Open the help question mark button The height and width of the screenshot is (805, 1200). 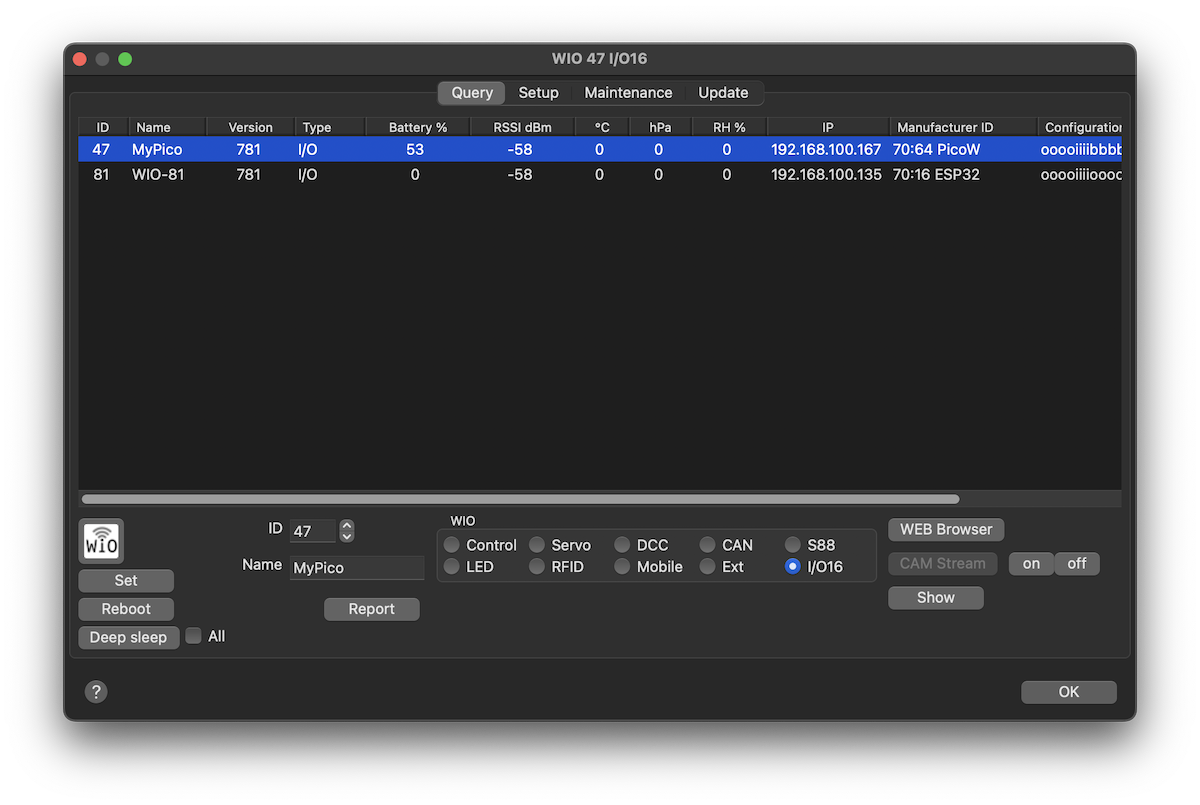tap(96, 692)
